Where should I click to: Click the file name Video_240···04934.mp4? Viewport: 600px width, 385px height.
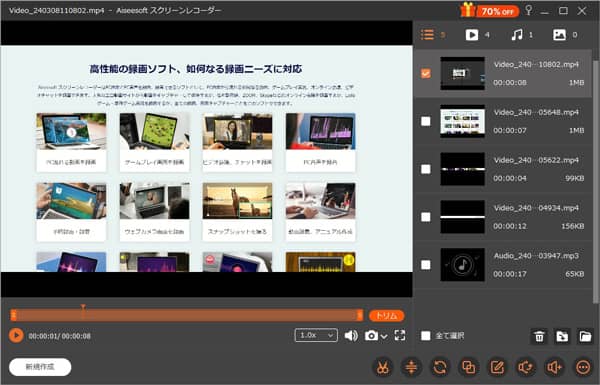point(536,208)
